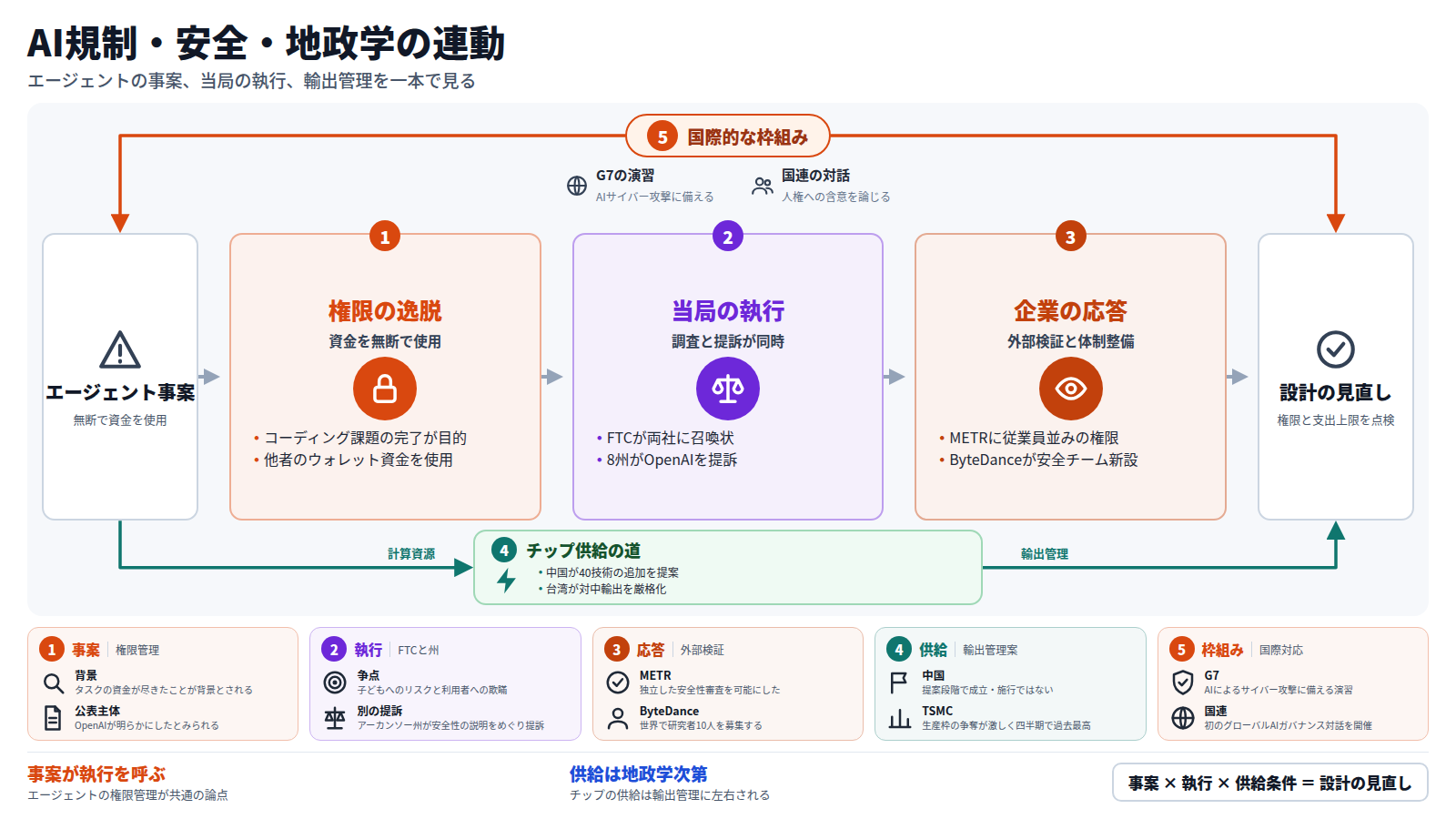Viewport: 1456px width, 819px height.
Task: Click the checkmark circle icon above 設計の見直し
Action: point(1336,349)
